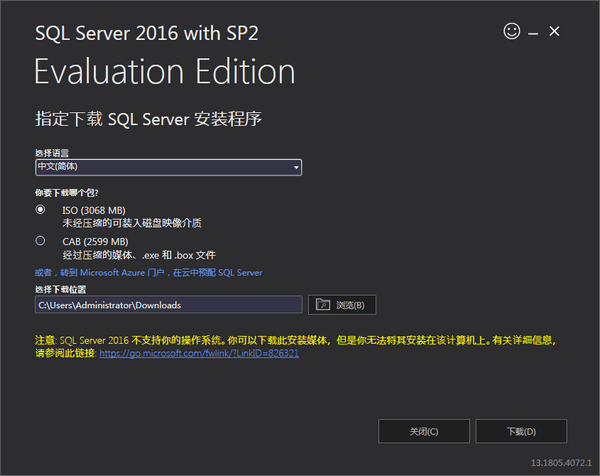Click the download location path field
Viewport: 600px width, 476px height.
click(169, 305)
